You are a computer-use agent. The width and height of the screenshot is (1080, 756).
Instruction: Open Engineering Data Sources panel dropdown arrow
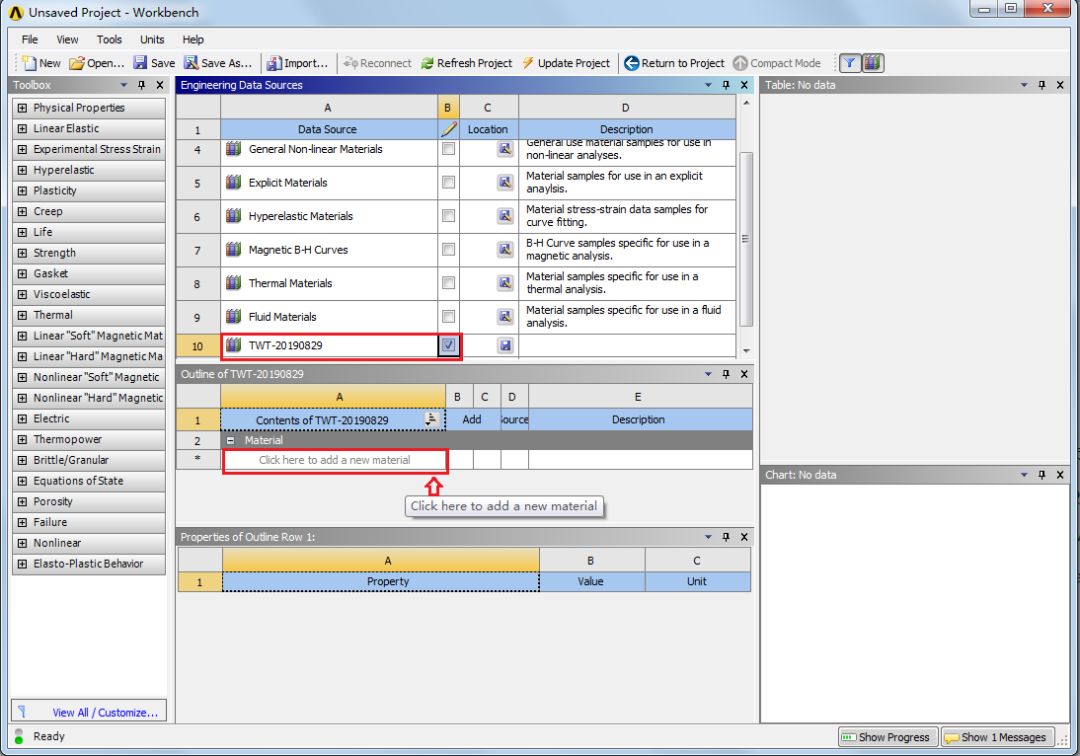pos(708,85)
